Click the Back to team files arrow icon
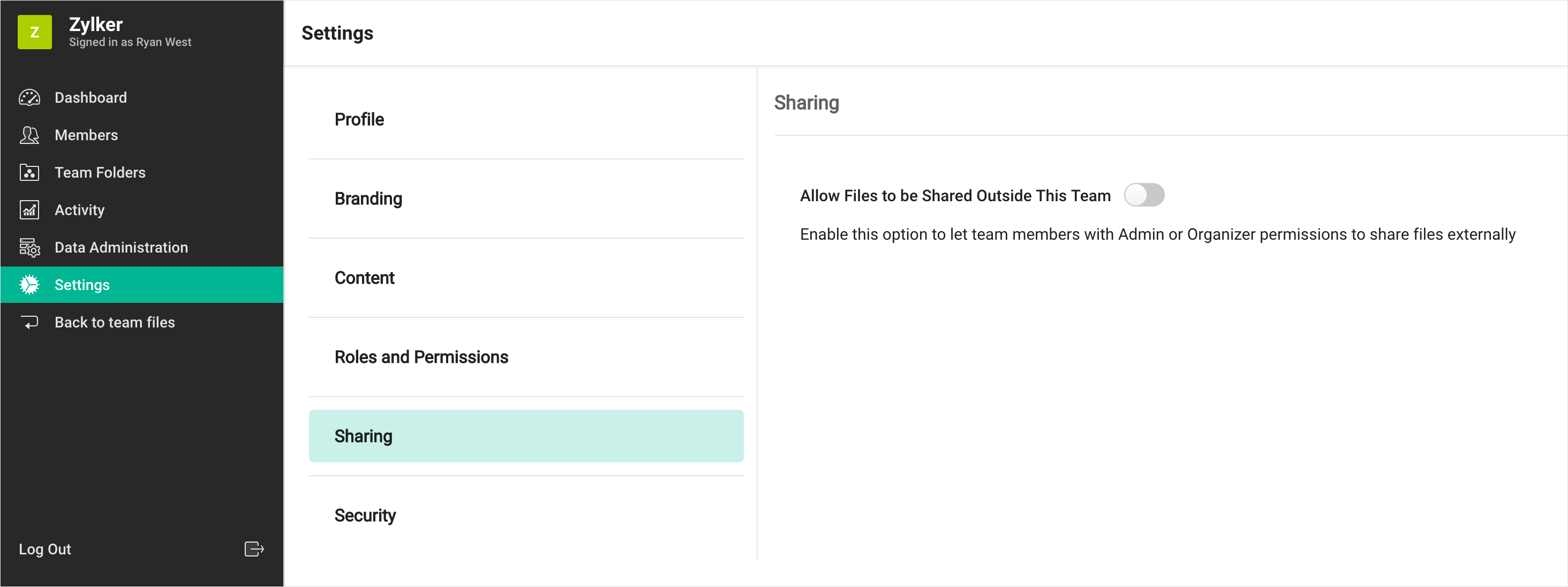 (x=29, y=322)
